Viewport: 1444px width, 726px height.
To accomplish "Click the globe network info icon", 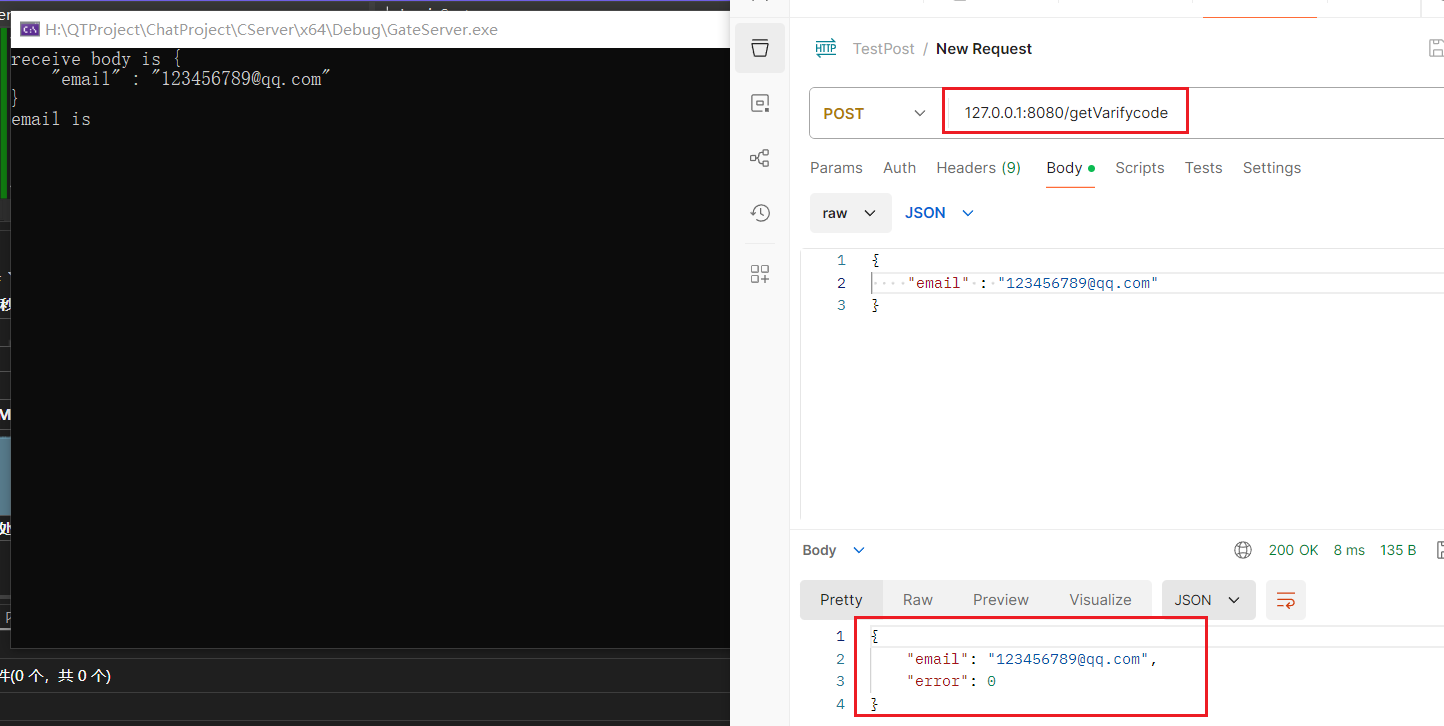I will point(1243,550).
